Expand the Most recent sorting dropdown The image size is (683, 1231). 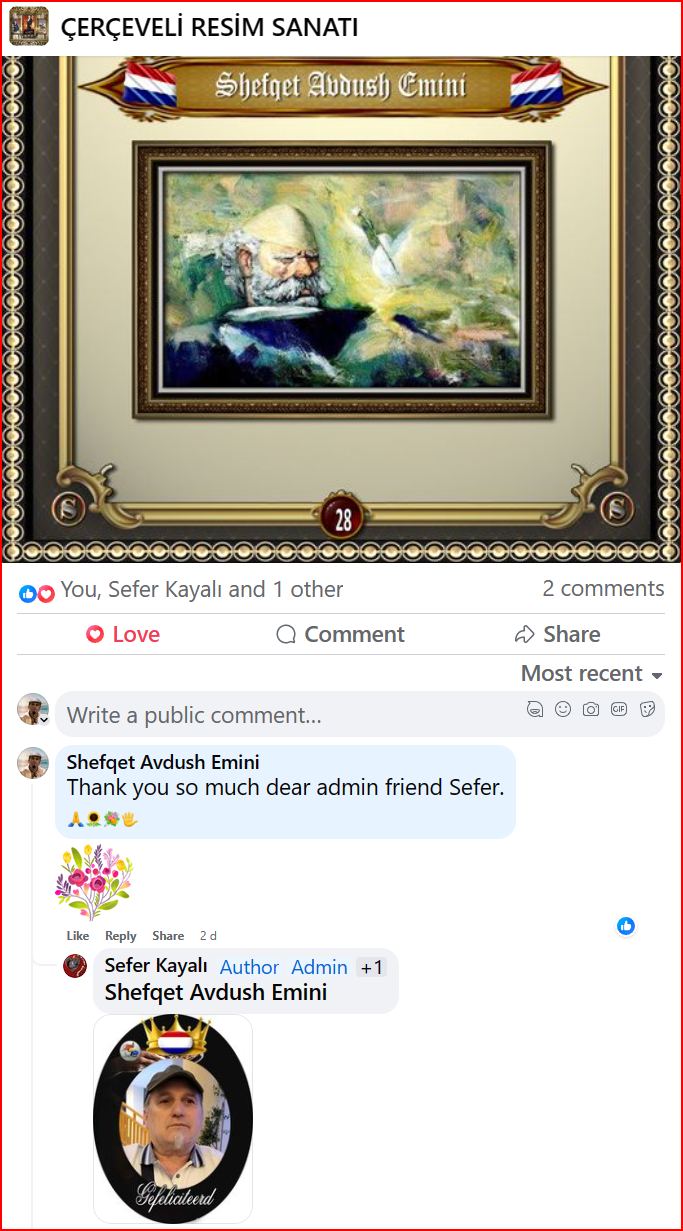tap(592, 674)
